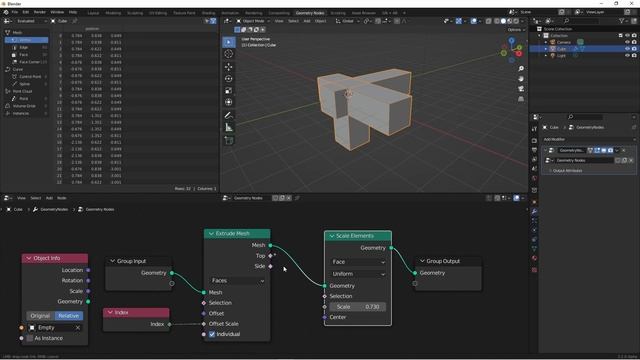Open the Render menu
Image resolution: width=640 pixels, height=360 pixels.
[x=40, y=12]
